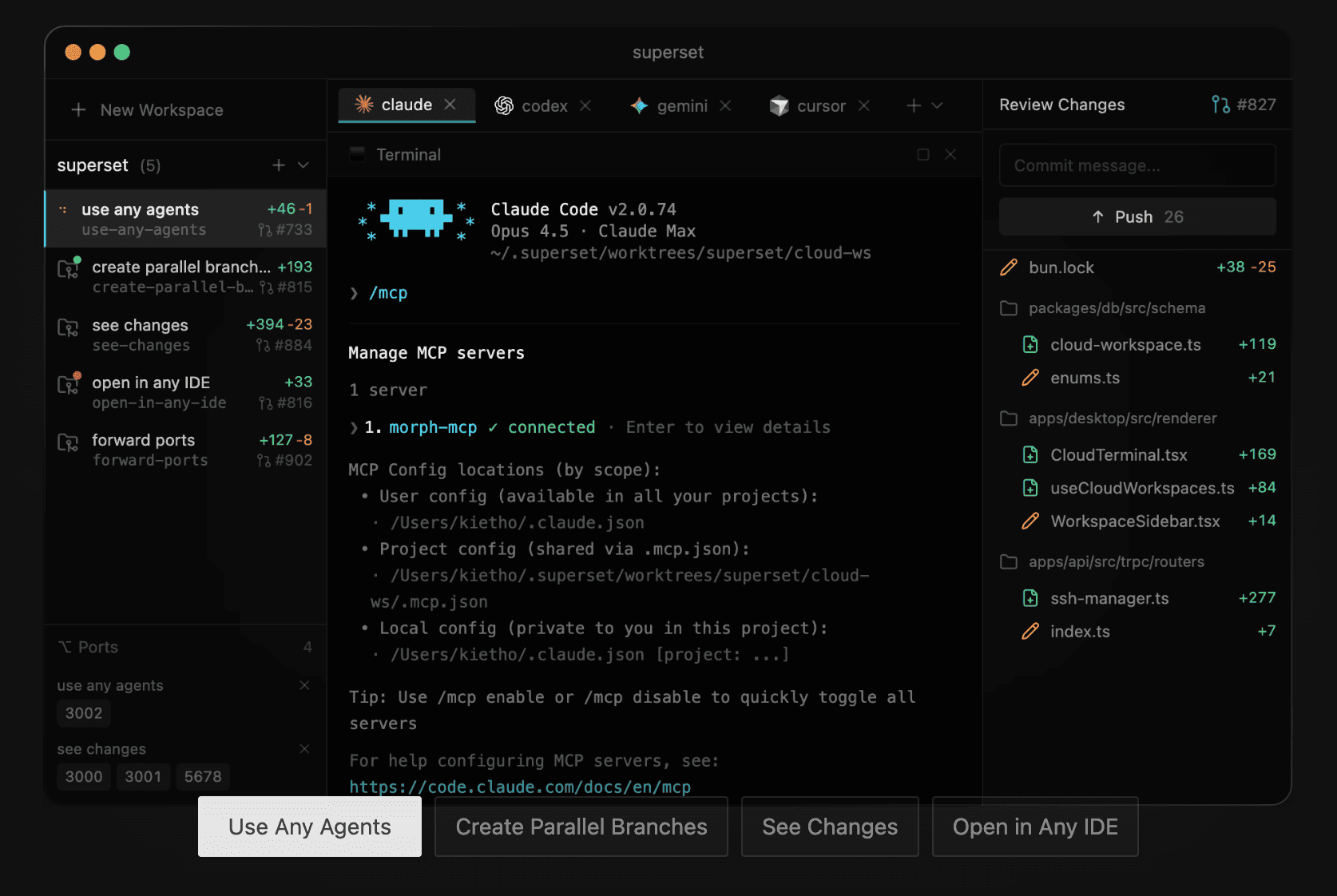Image resolution: width=1337 pixels, height=896 pixels.
Task: Click the add new tab plus icon
Action: pos(914,105)
